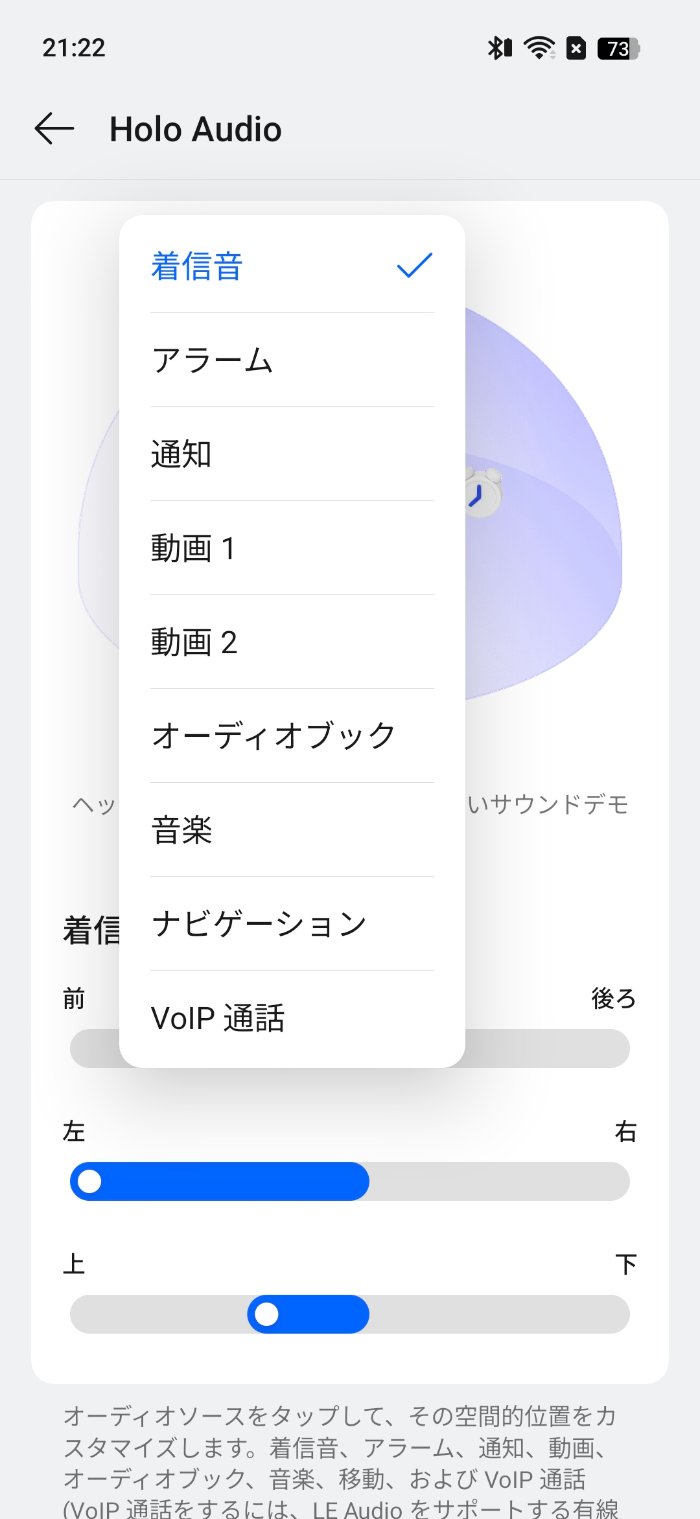Pick 動画 1 from the list
700x1519 pixels.
point(292,548)
